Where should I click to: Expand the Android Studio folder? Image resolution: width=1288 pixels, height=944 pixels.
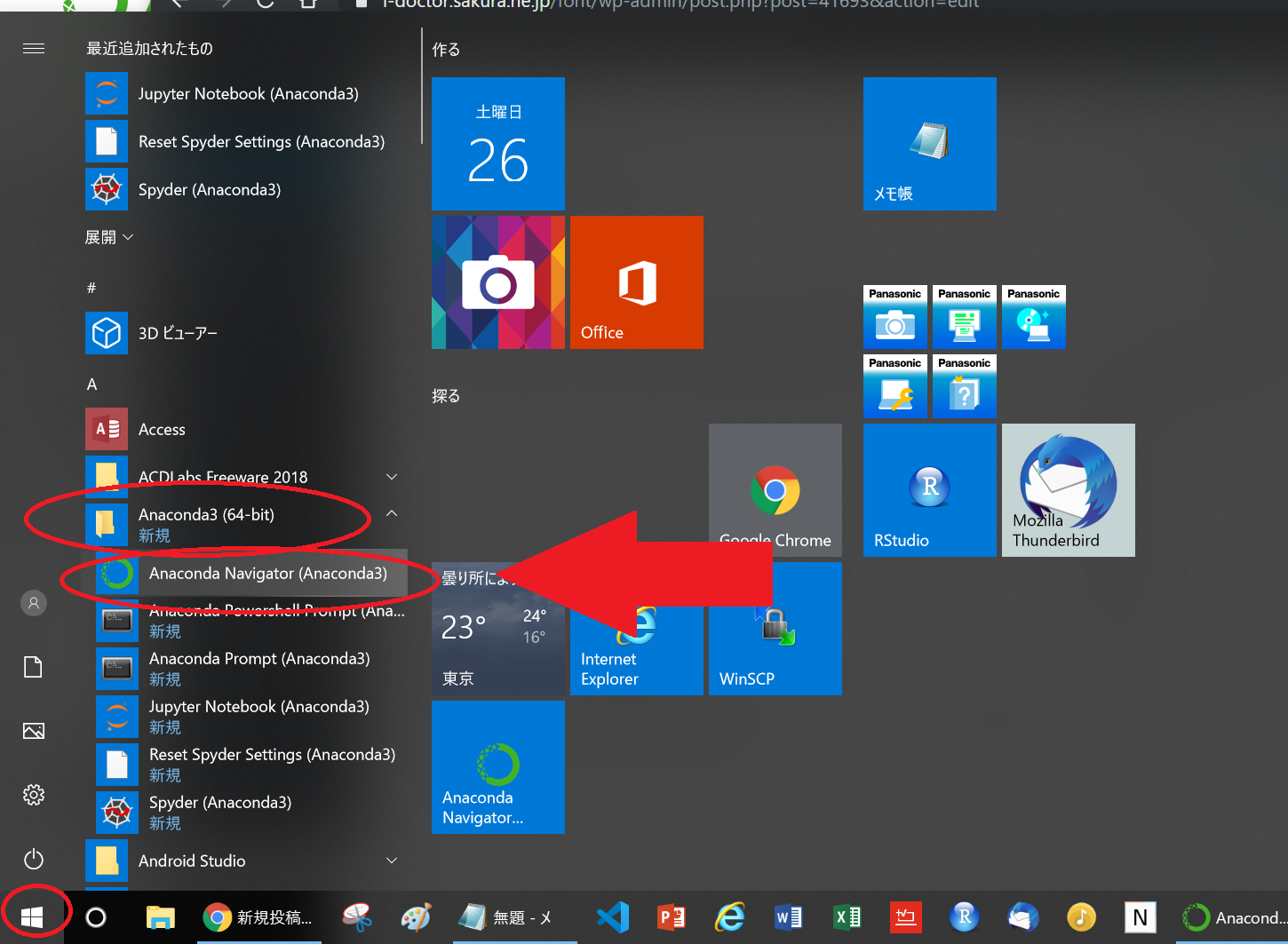pyautogui.click(x=247, y=861)
